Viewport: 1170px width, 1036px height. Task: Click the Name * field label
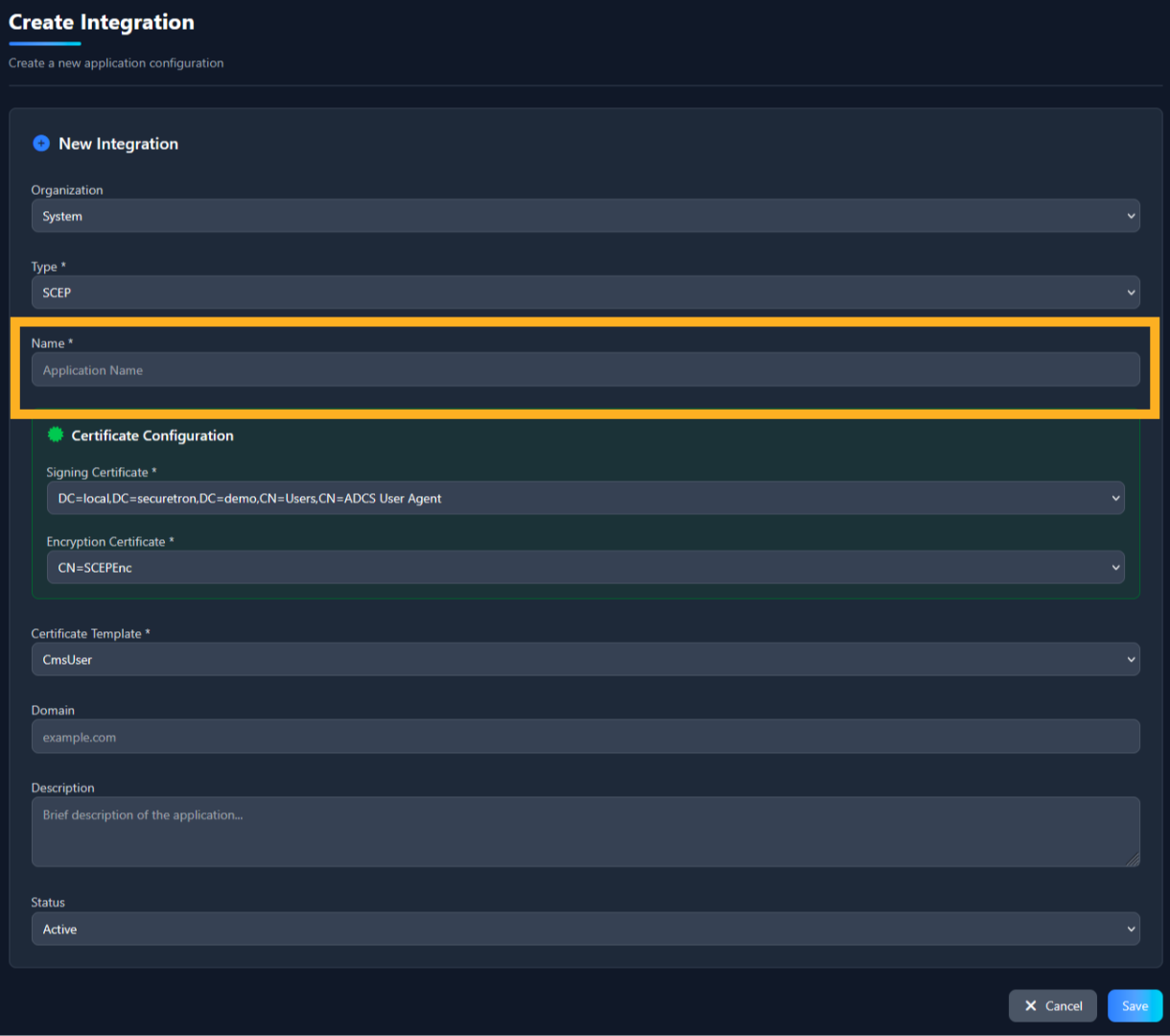click(52, 343)
